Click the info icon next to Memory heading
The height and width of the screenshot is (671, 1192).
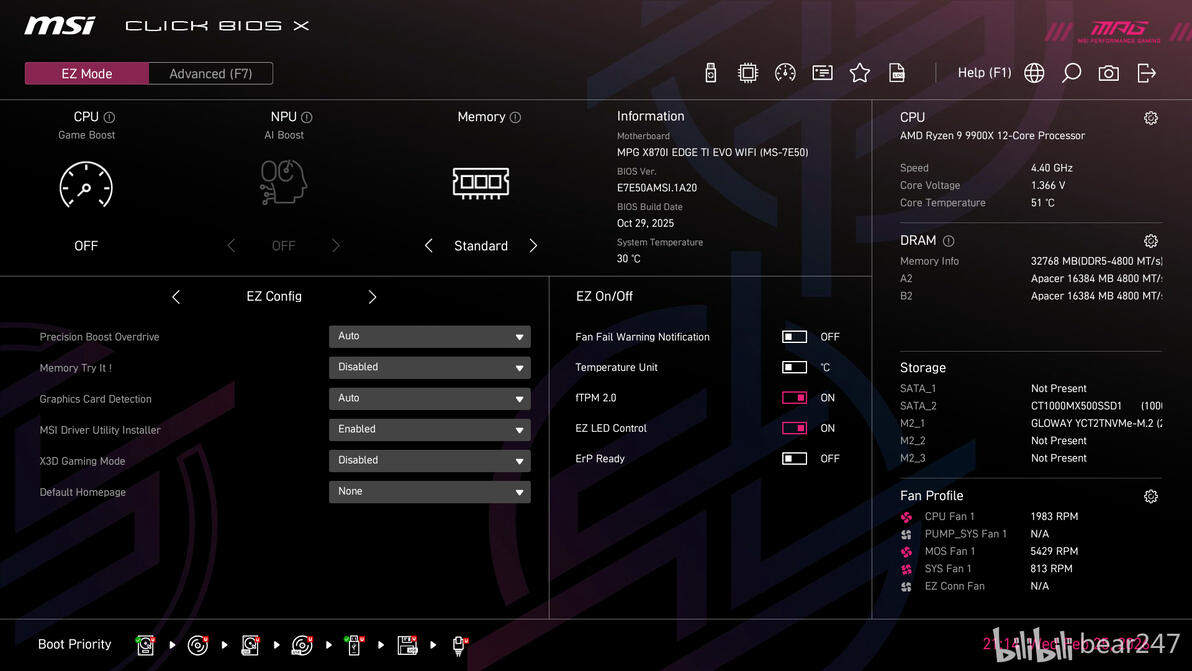pos(515,117)
